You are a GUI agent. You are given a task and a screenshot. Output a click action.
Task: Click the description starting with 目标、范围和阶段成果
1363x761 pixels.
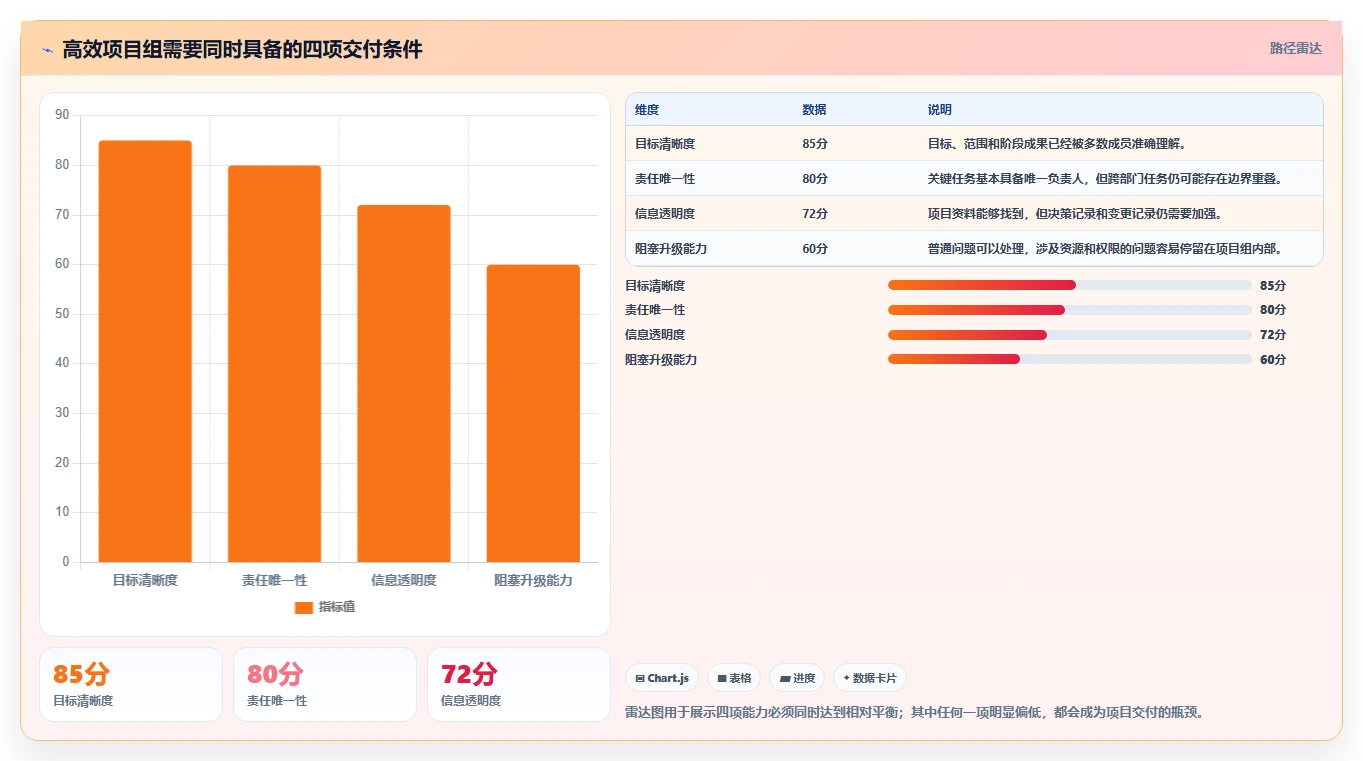(1056, 144)
